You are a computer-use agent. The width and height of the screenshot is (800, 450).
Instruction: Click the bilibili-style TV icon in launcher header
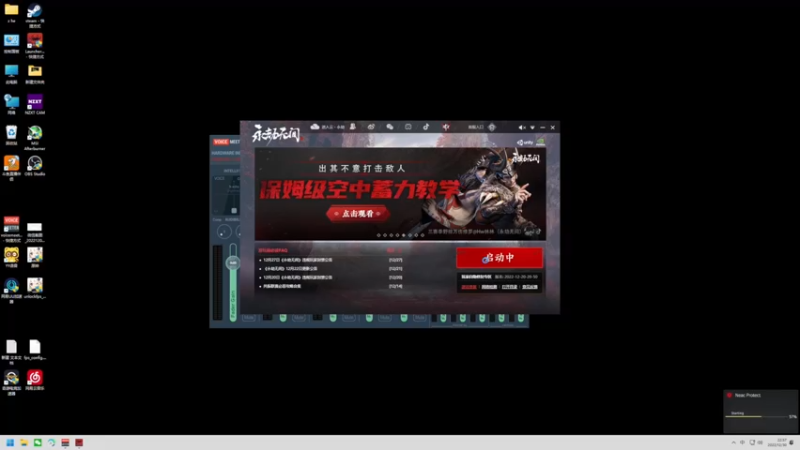[408, 127]
